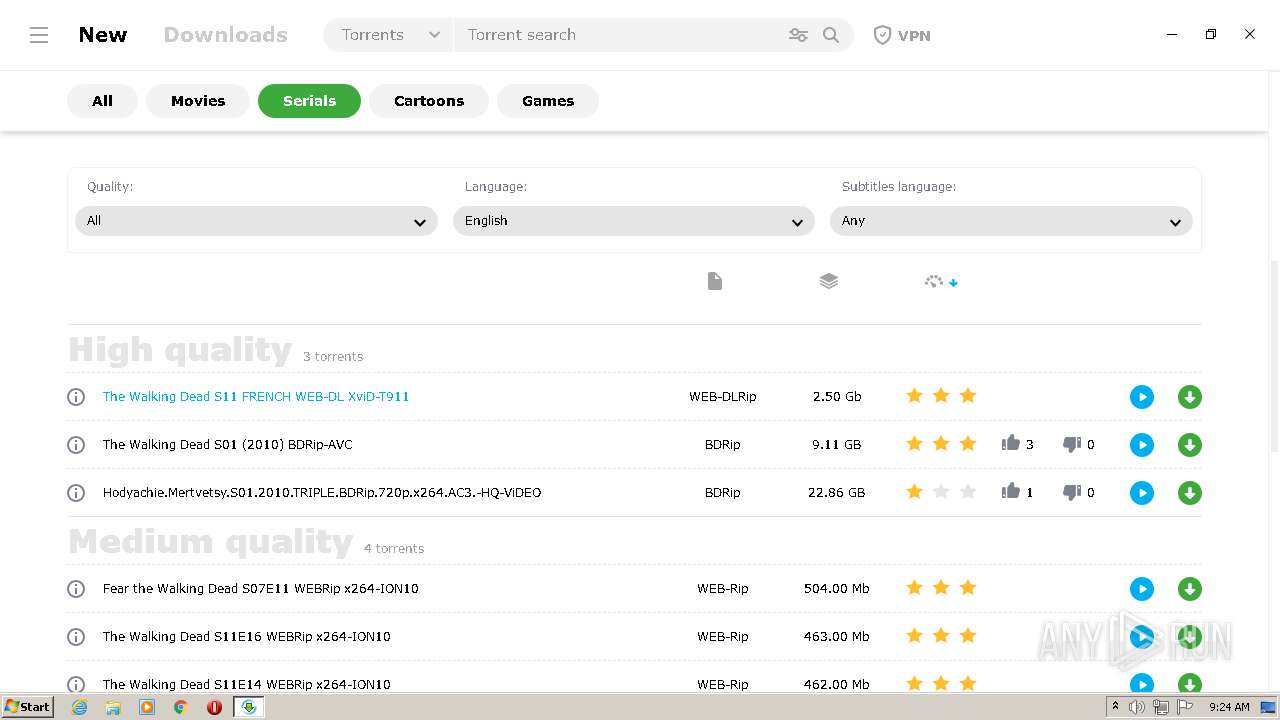Click the magnifier search icon
1280x720 pixels.
coord(831,35)
